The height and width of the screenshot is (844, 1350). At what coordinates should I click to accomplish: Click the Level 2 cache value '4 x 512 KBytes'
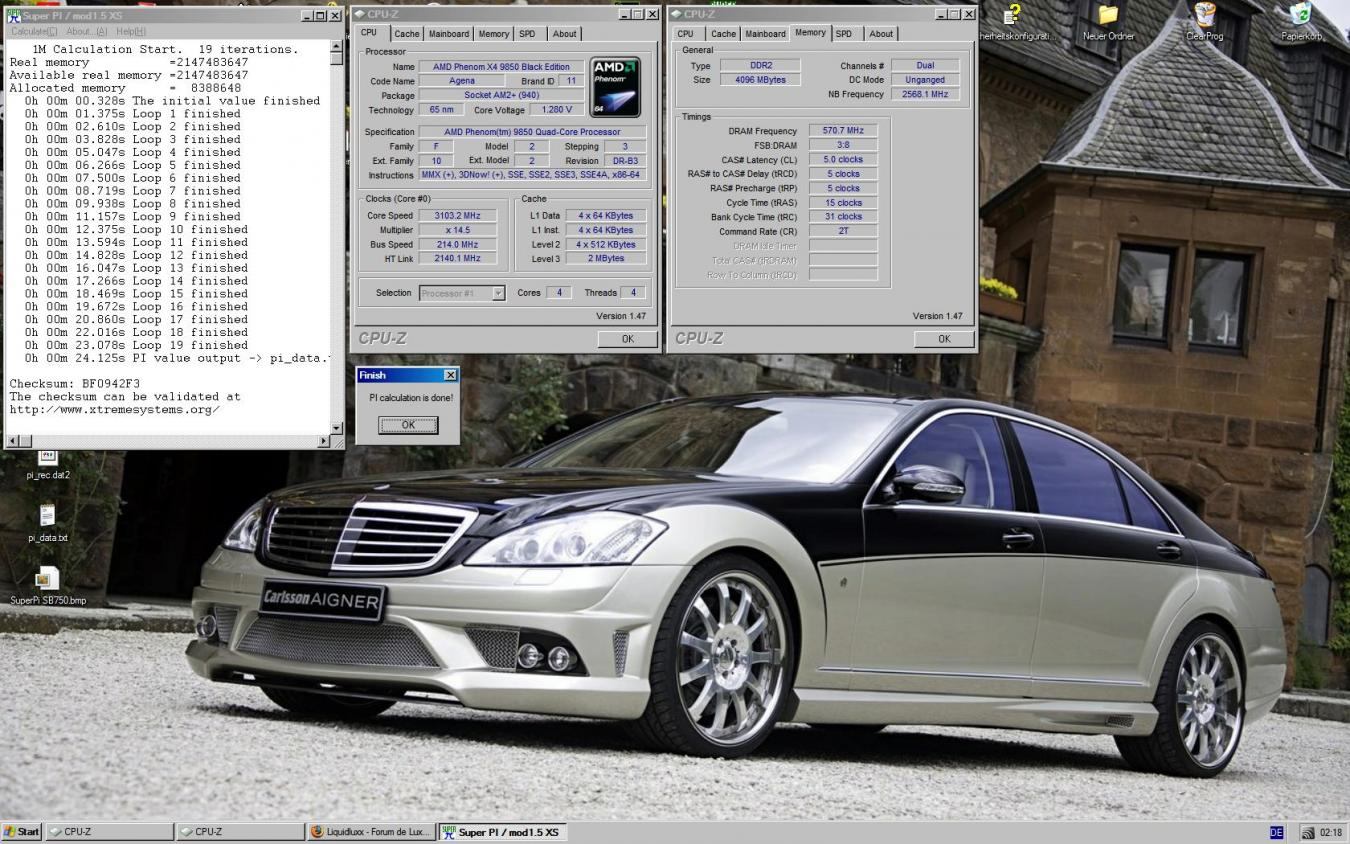(606, 244)
